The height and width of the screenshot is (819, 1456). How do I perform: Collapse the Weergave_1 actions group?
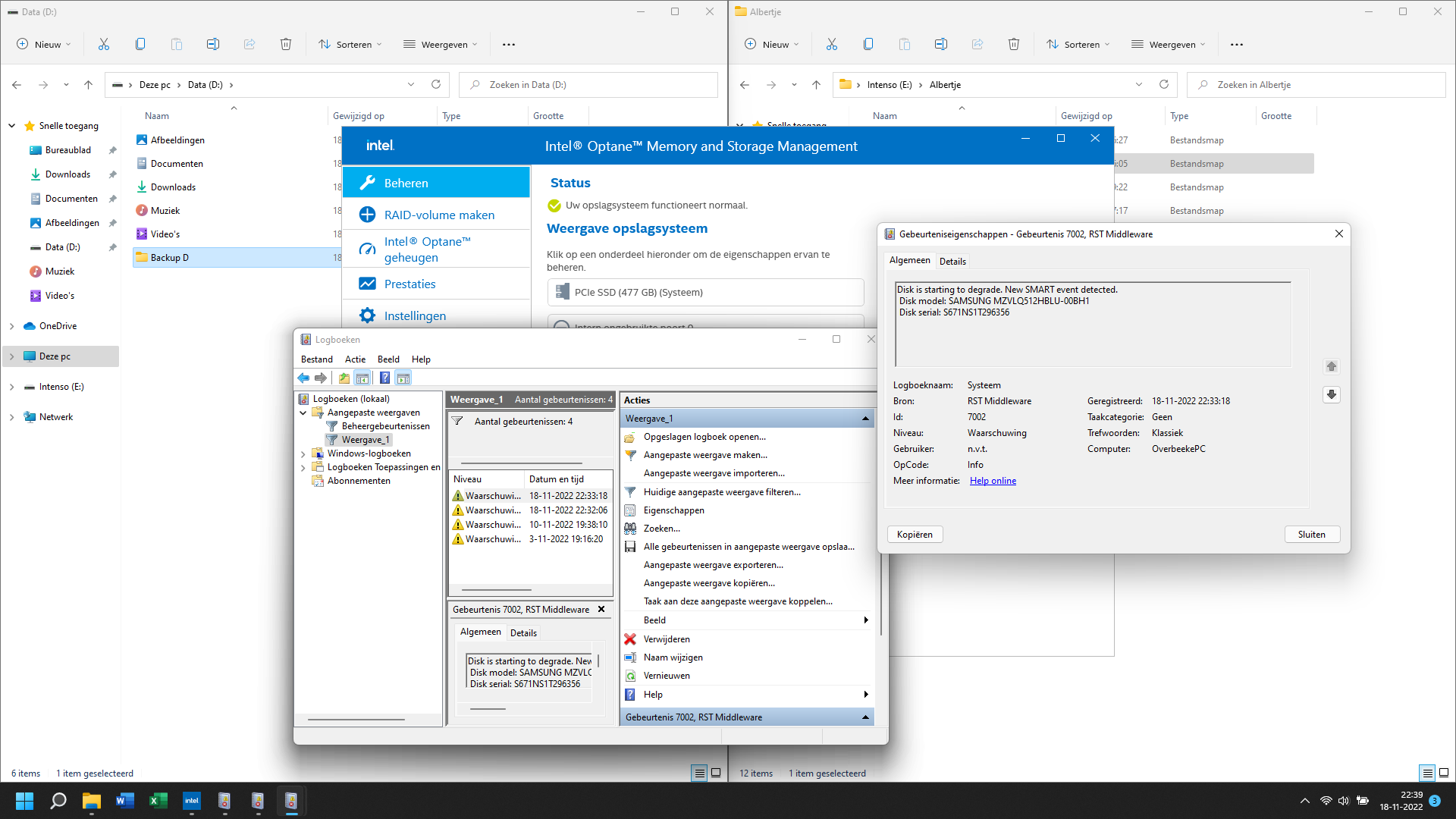point(864,418)
